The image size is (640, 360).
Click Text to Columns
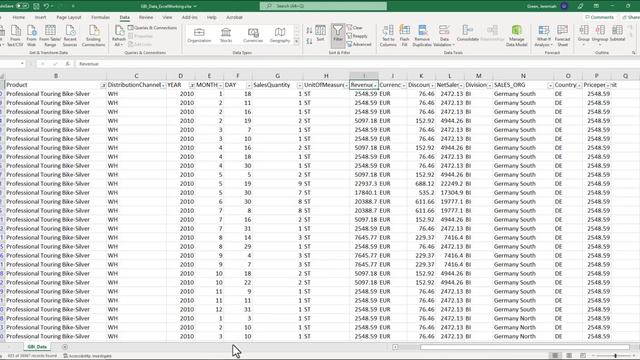click(x=388, y=36)
